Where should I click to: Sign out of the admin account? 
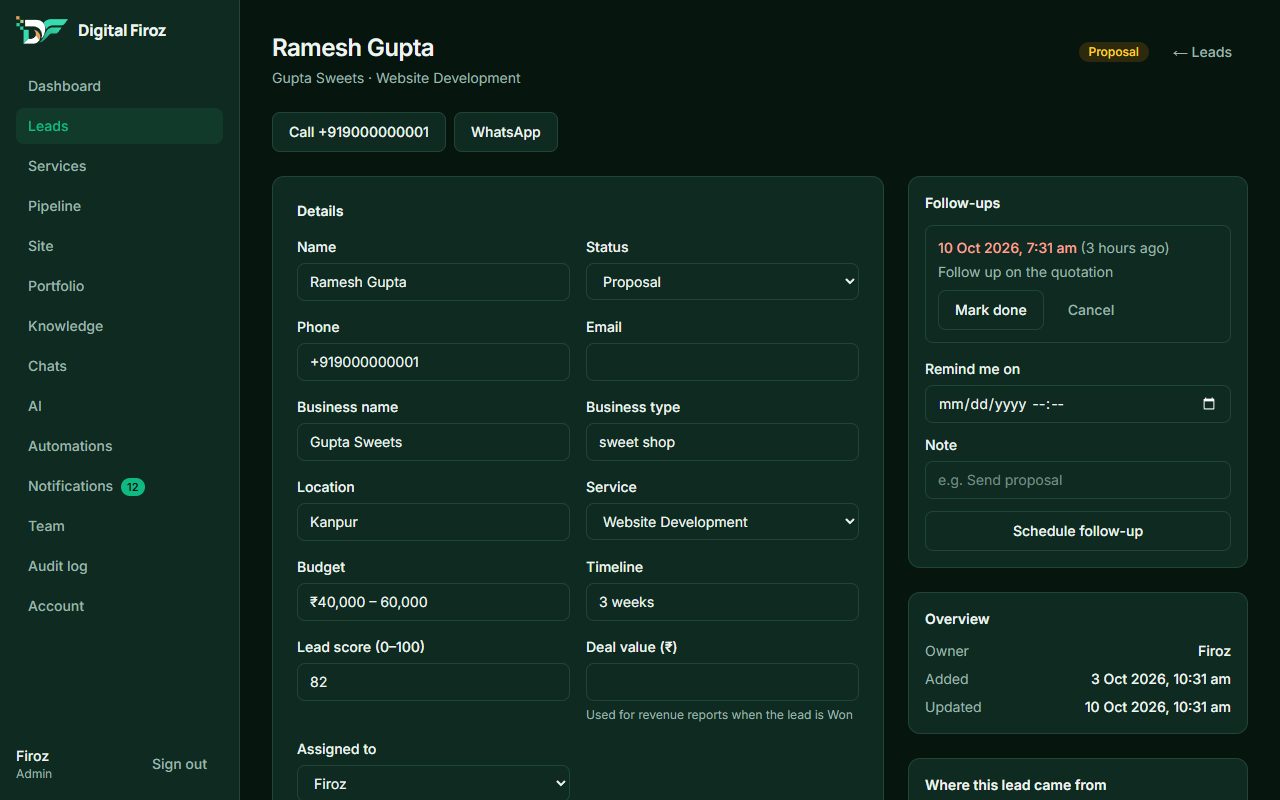179,764
